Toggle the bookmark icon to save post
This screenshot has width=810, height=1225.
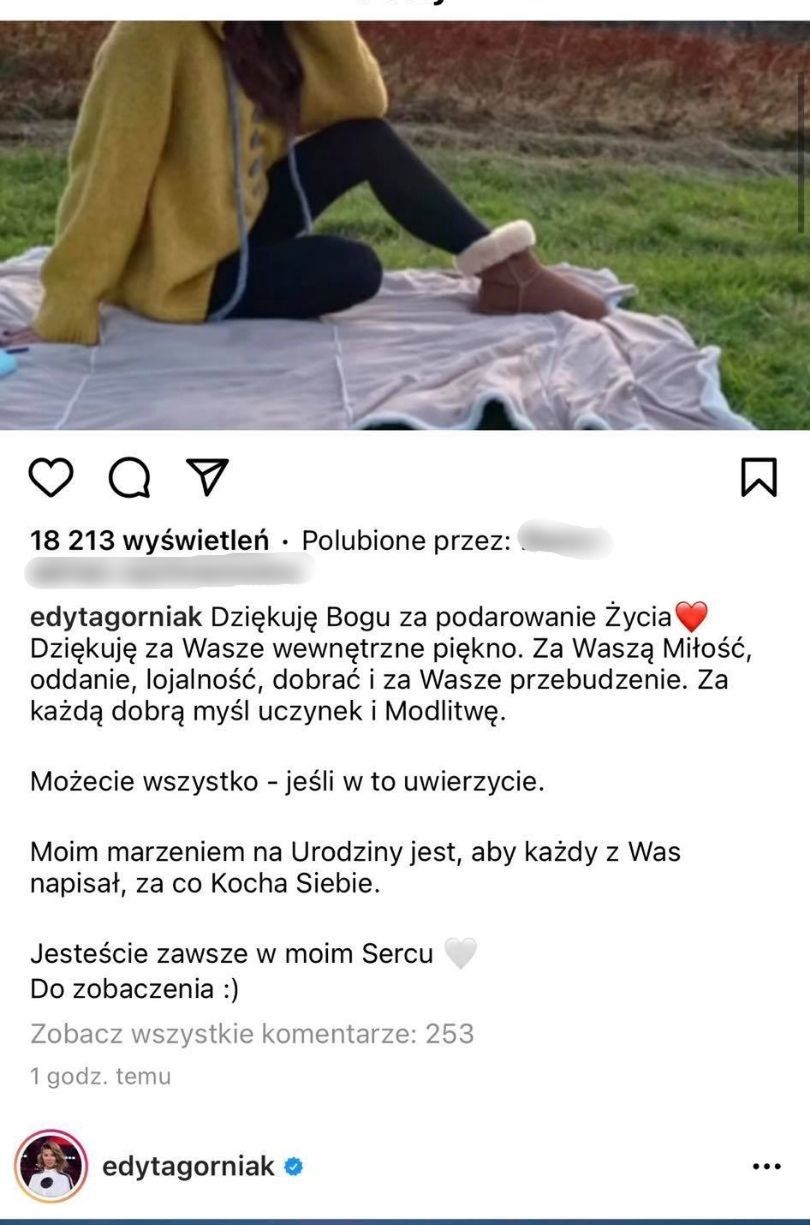759,477
